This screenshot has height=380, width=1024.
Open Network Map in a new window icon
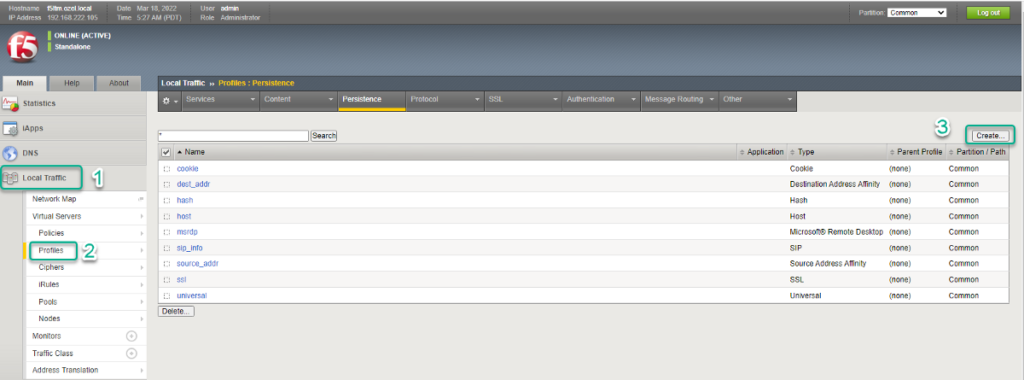tap(140, 199)
